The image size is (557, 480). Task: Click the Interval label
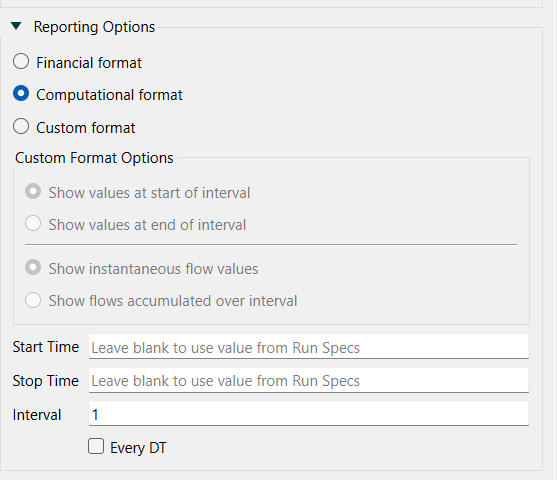(x=37, y=415)
